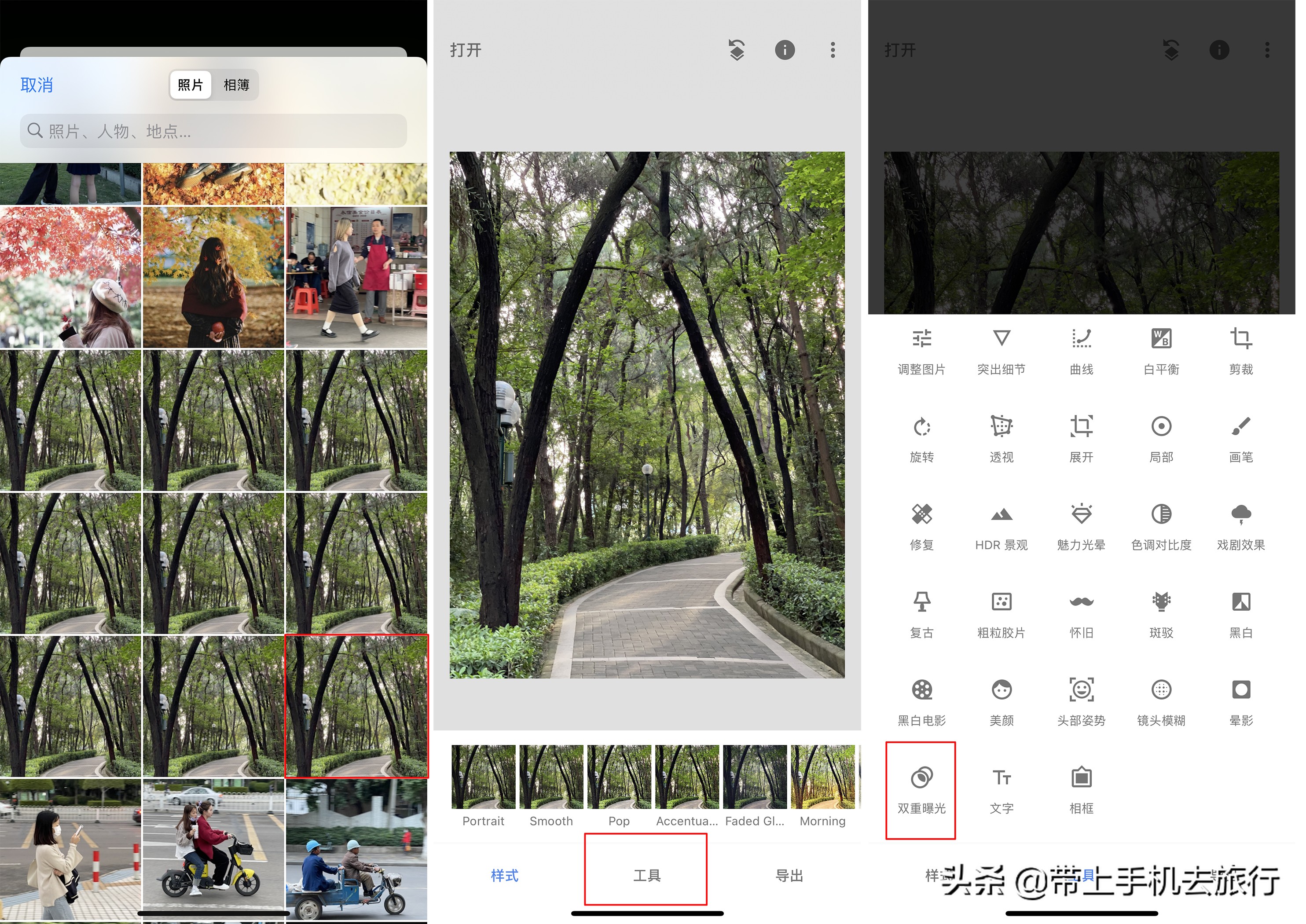Select the 剪裁 crop tool
This screenshot has width=1306, height=924.
coord(1241,352)
